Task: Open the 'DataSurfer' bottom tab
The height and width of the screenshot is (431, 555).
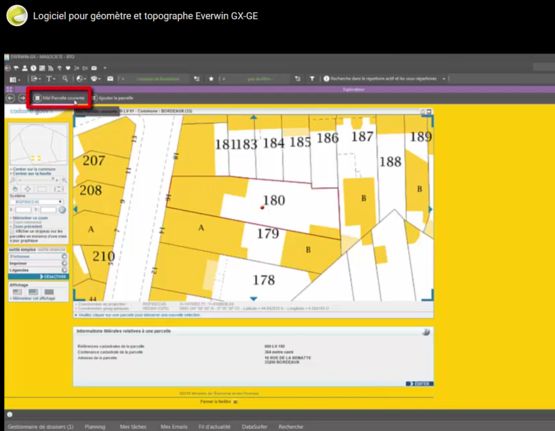Action: tap(254, 427)
